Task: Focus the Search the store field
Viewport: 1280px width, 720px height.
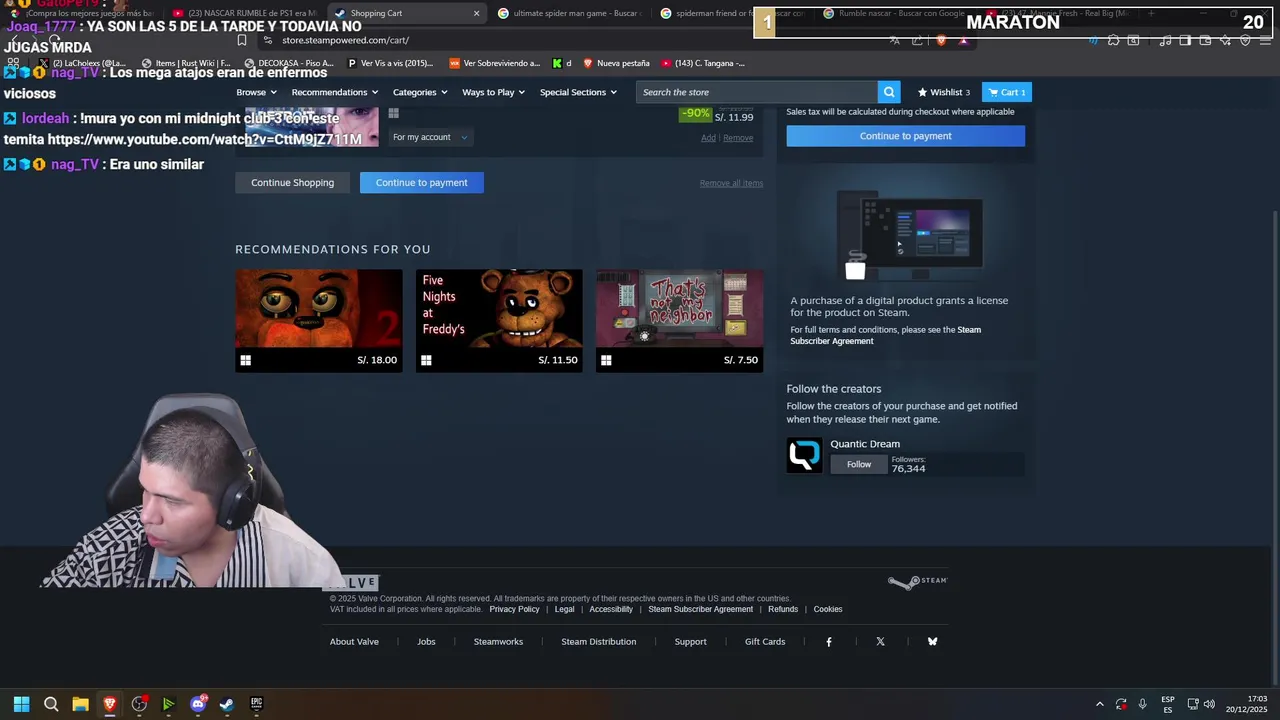Action: (757, 92)
